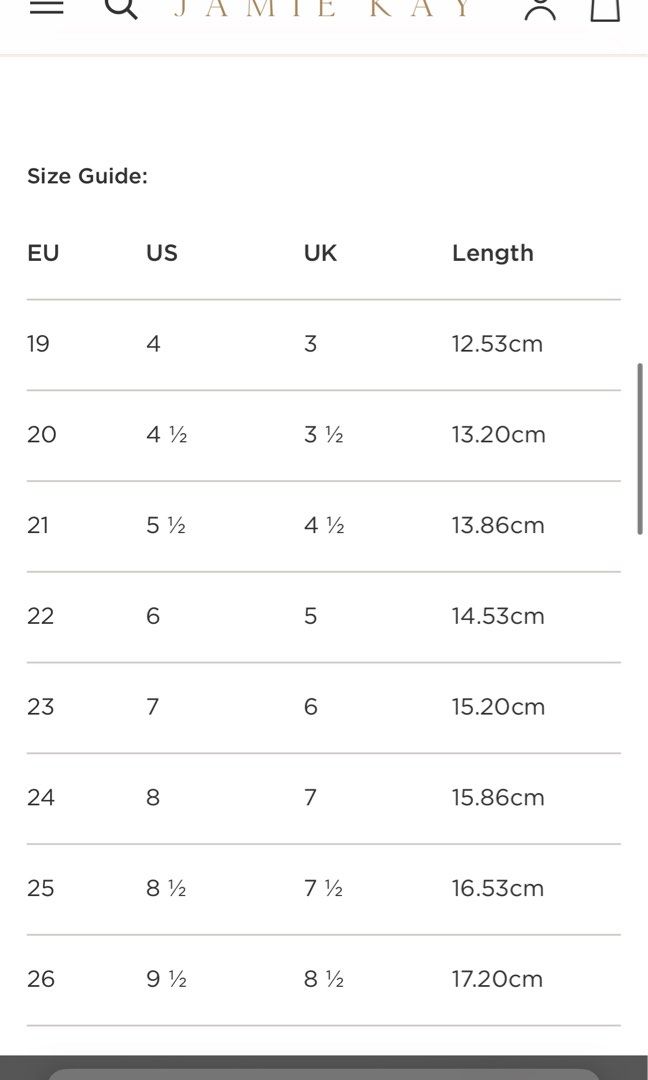Click the page's vertical scrollbar thumb
Viewport: 648px width, 1080px height.
pos(641,449)
